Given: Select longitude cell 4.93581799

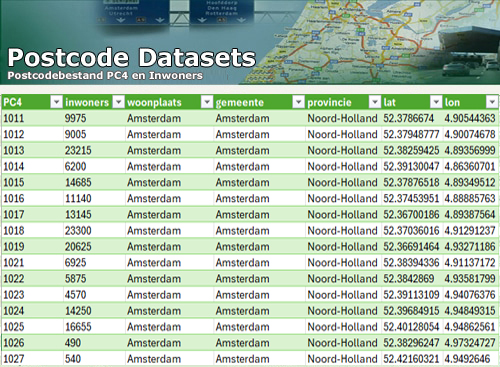Looking at the screenshot, I should (x=470, y=278).
